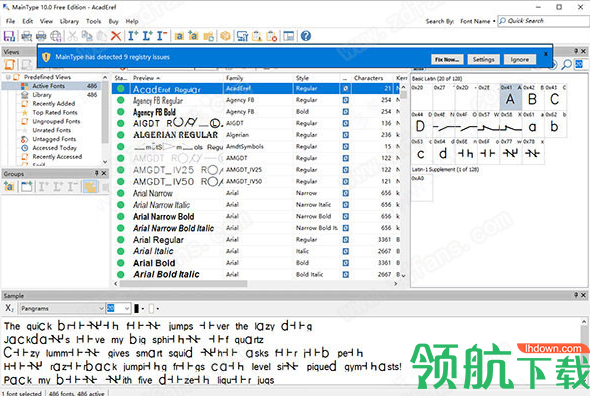Click the Fix Now... button
Screen dimensions: 590x396
pyautogui.click(x=447, y=59)
